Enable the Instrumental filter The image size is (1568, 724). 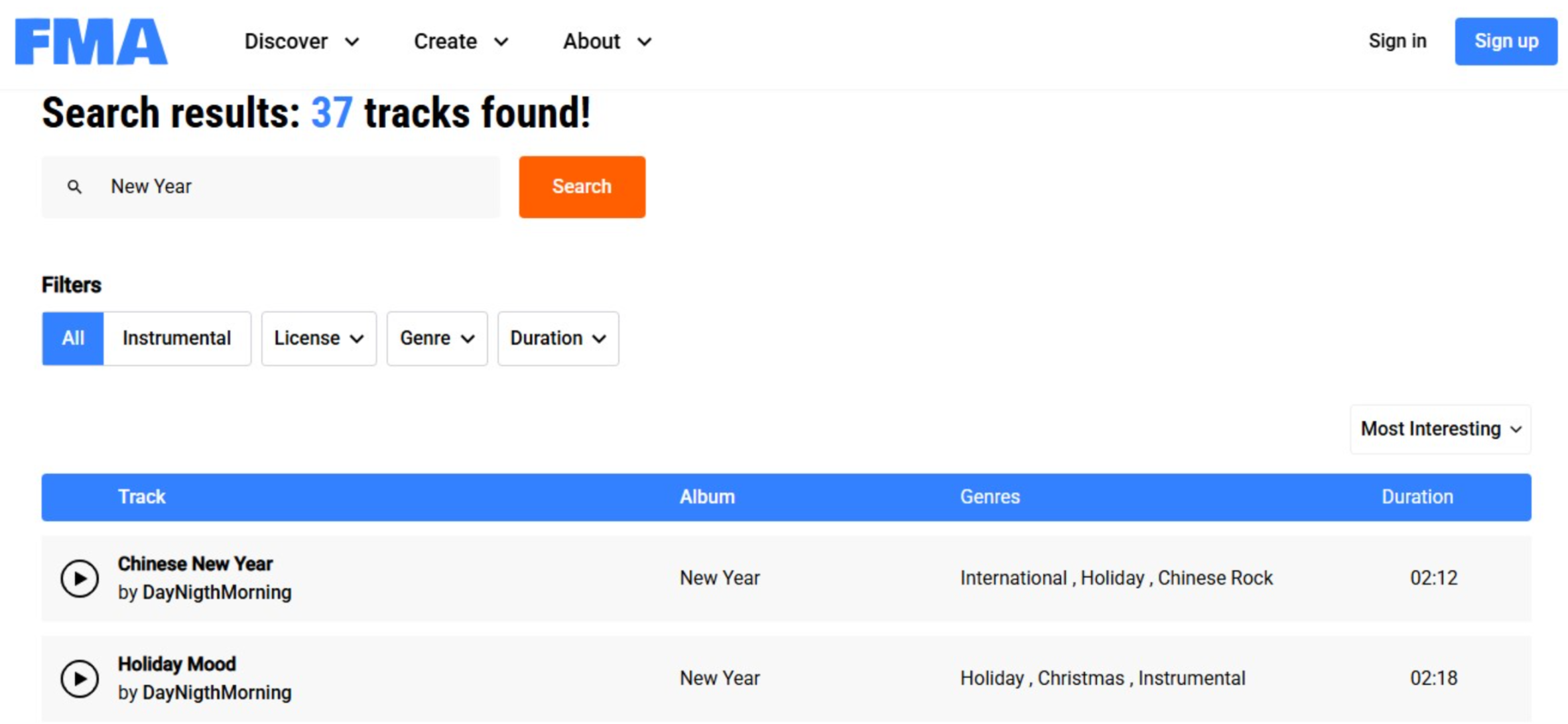176,338
